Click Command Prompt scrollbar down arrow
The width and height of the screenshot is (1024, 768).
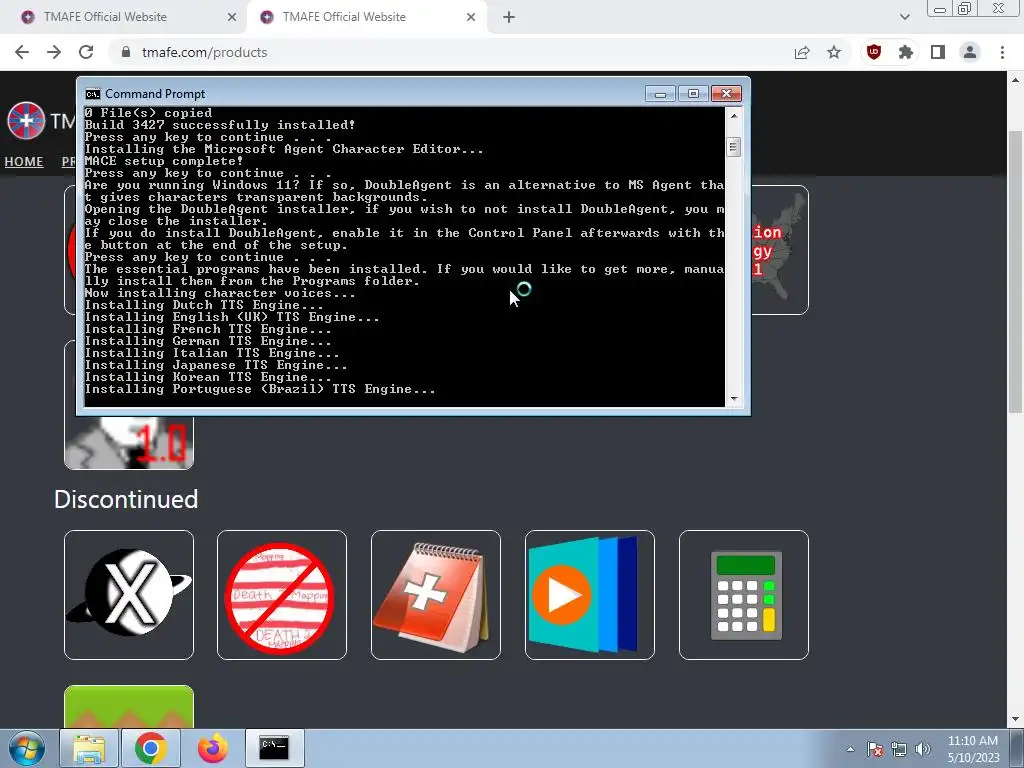click(x=734, y=398)
